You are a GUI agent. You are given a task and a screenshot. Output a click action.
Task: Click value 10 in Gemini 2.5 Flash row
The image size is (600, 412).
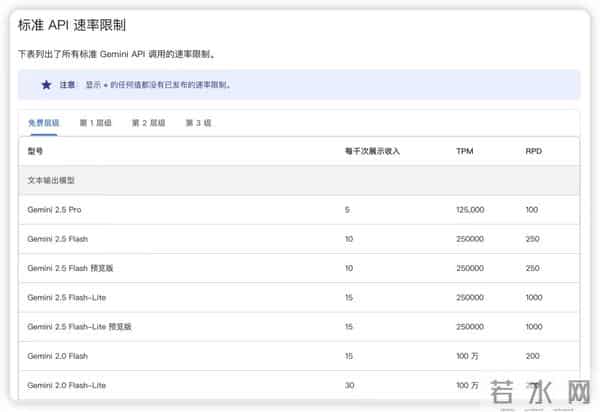point(349,239)
